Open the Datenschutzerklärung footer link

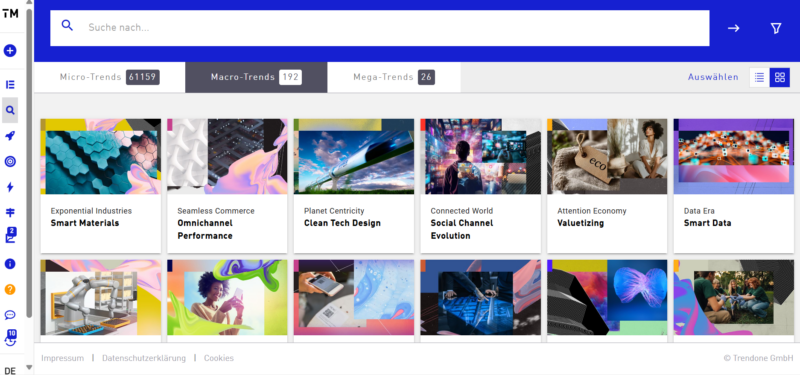(x=144, y=358)
